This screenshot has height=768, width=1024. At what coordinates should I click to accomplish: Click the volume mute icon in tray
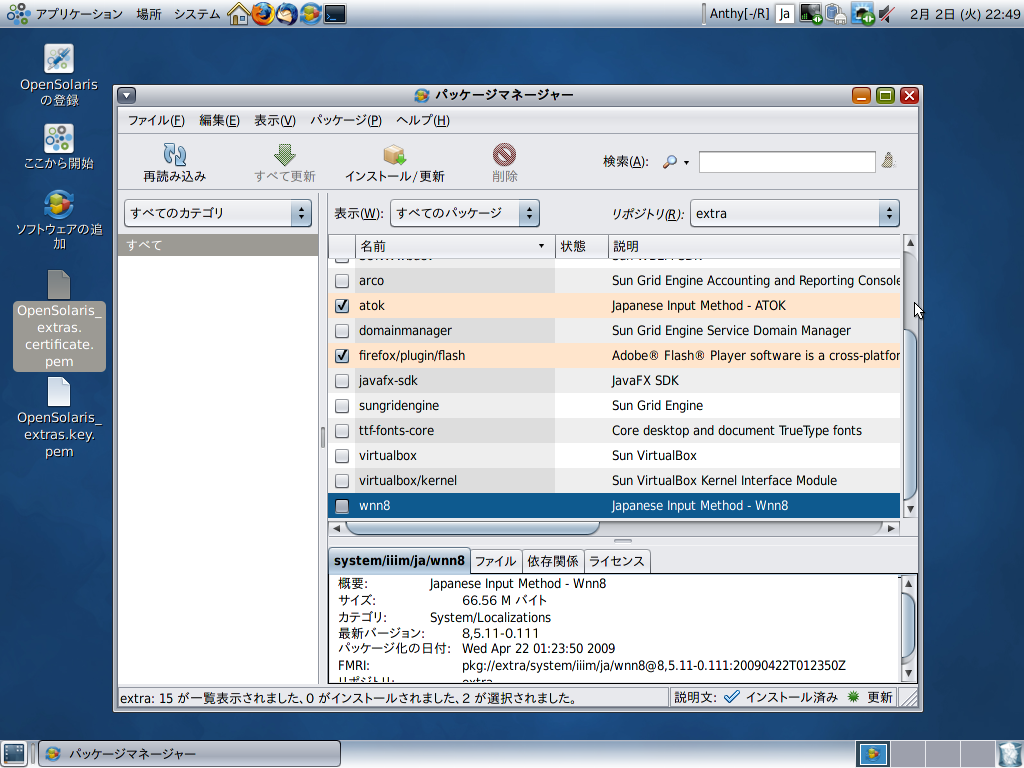click(887, 14)
